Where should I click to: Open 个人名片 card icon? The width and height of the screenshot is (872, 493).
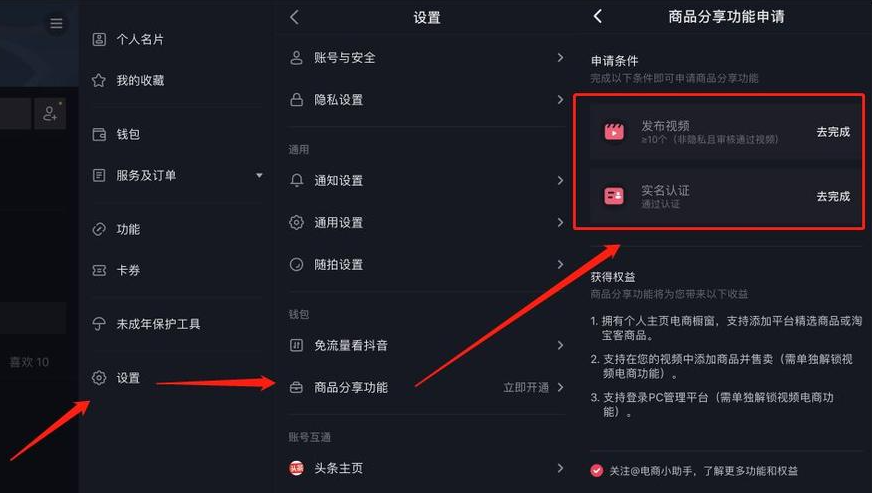[x=99, y=40]
